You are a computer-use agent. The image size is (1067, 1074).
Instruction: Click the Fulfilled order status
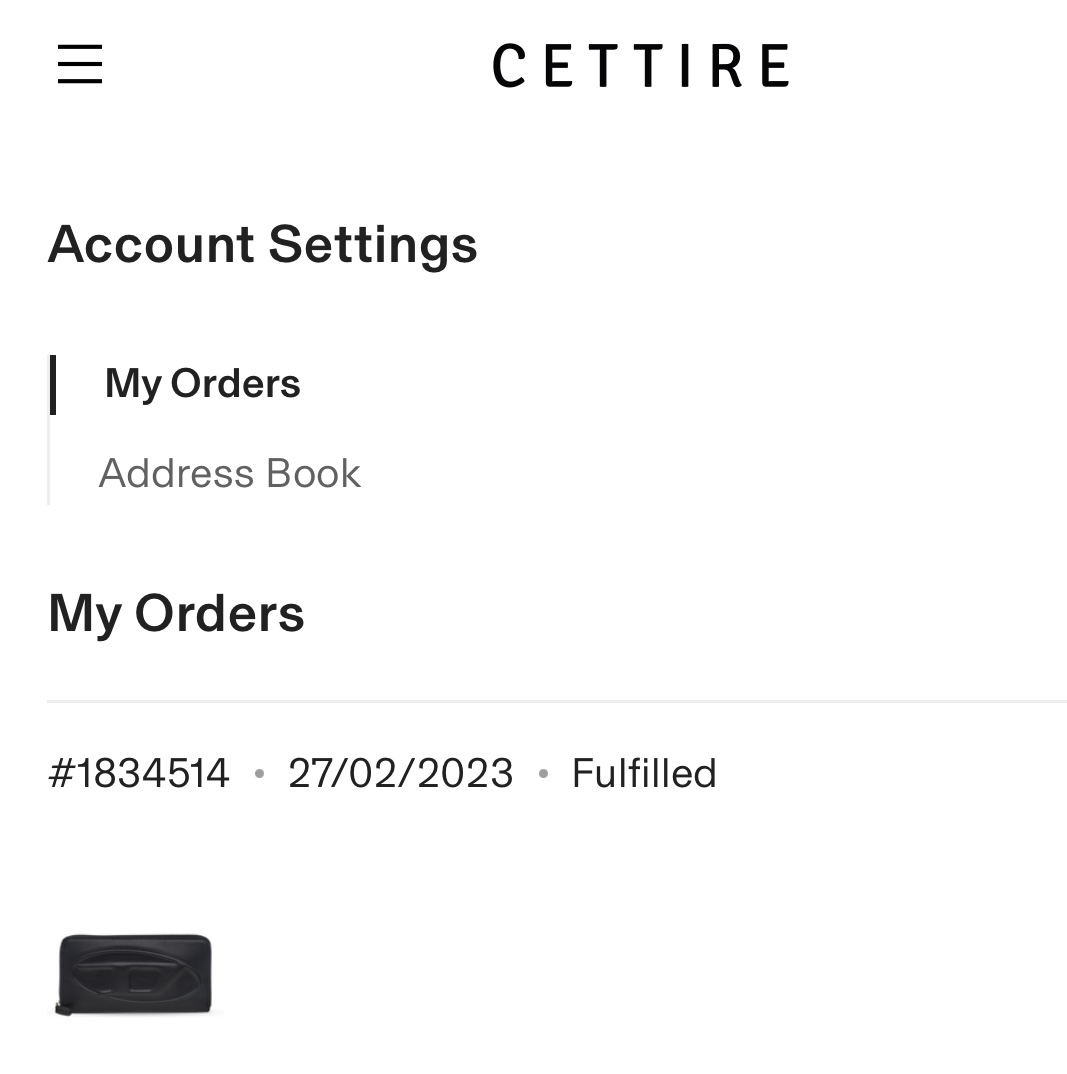(x=643, y=772)
